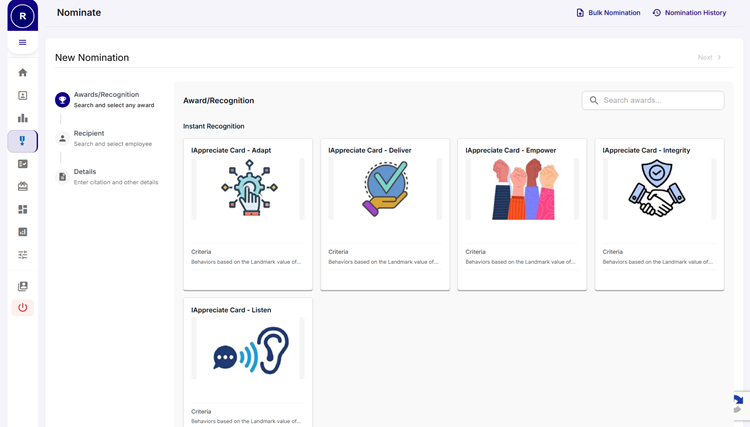
Task: Select IAppreciate Card - Listen title
Action: (231, 310)
